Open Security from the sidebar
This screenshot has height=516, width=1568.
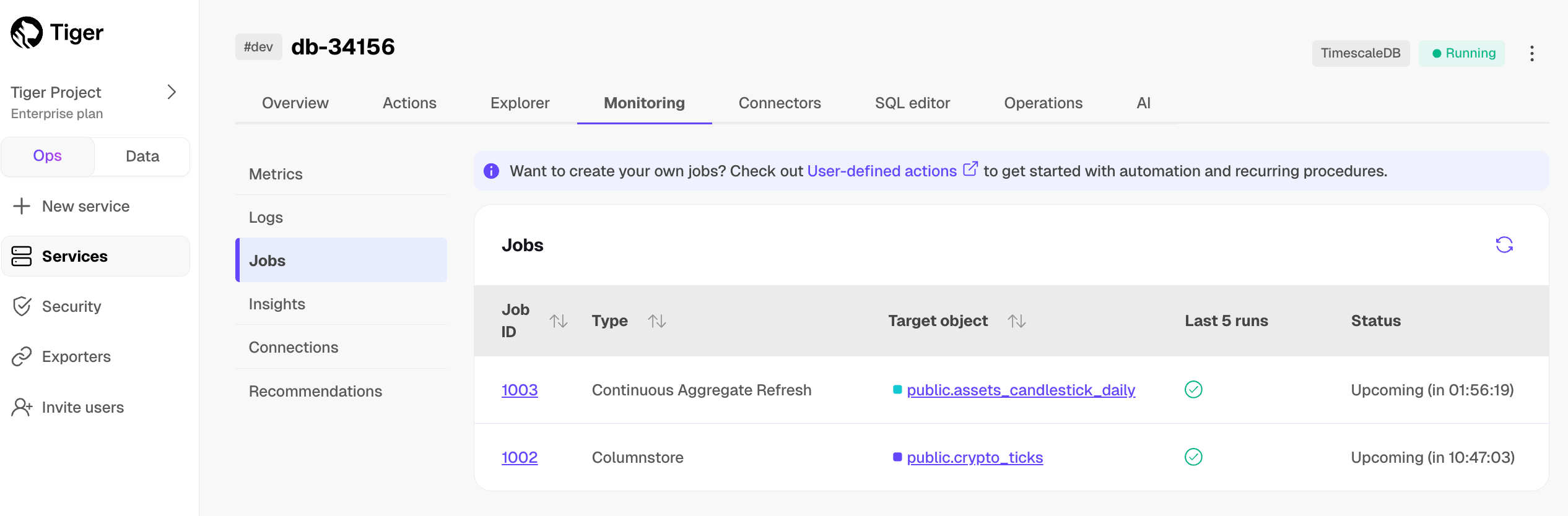click(x=71, y=306)
